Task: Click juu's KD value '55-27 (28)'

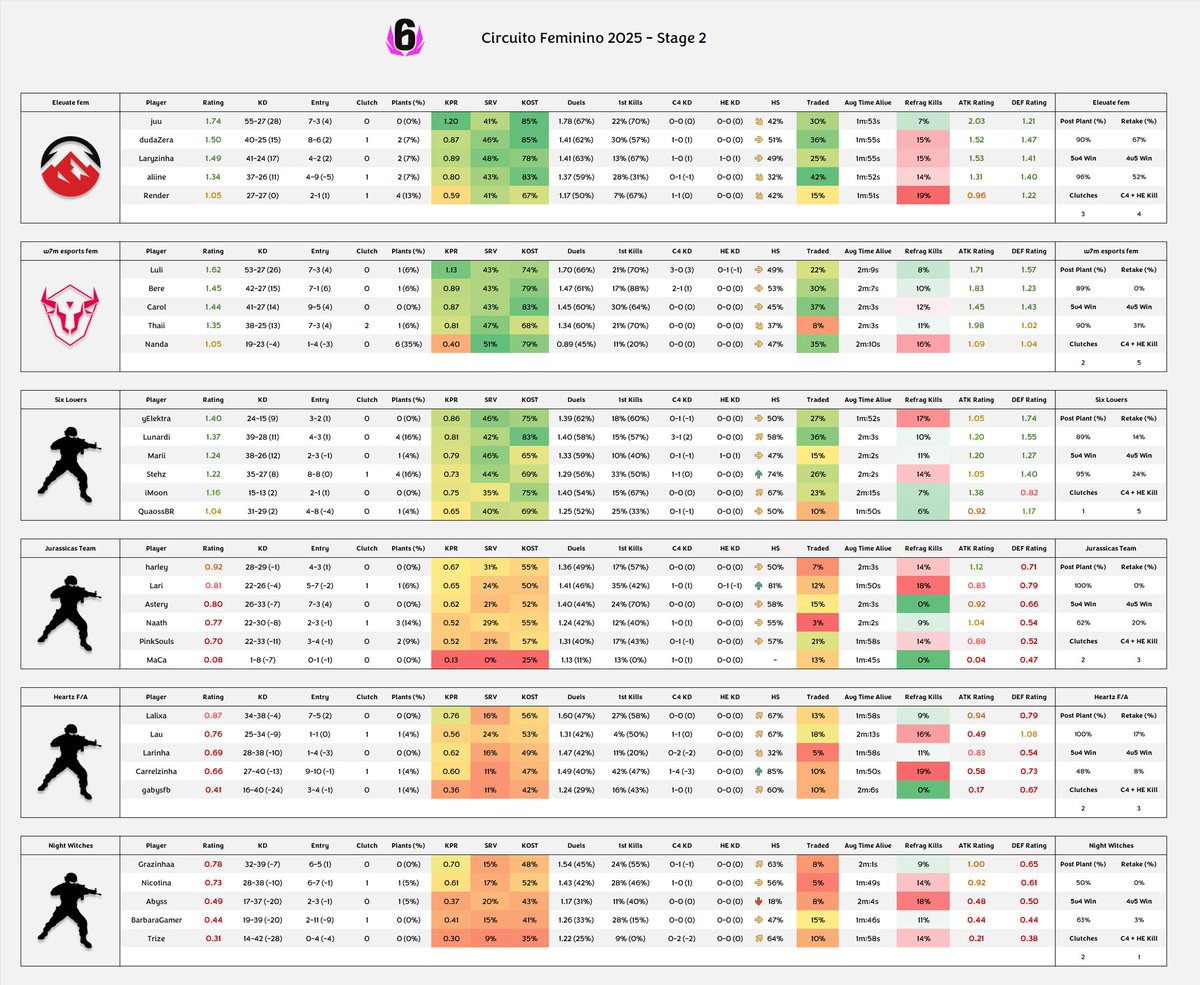Action: click(265, 121)
